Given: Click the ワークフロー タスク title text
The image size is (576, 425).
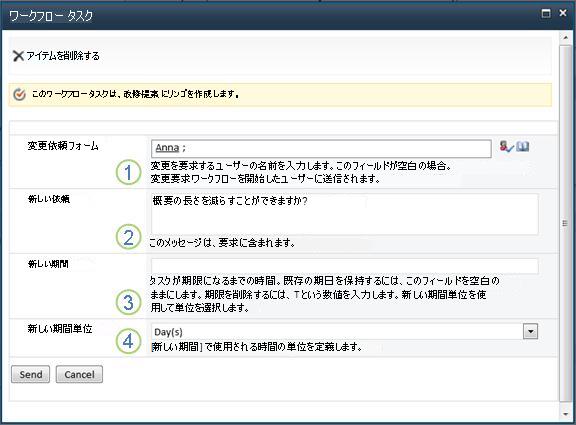Looking at the screenshot, I should click(51, 16).
